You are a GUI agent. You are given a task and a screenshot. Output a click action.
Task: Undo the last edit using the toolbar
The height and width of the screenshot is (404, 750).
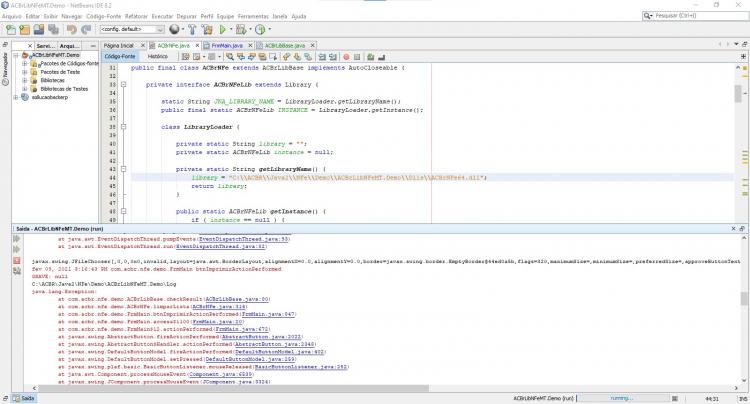[x=71, y=30]
